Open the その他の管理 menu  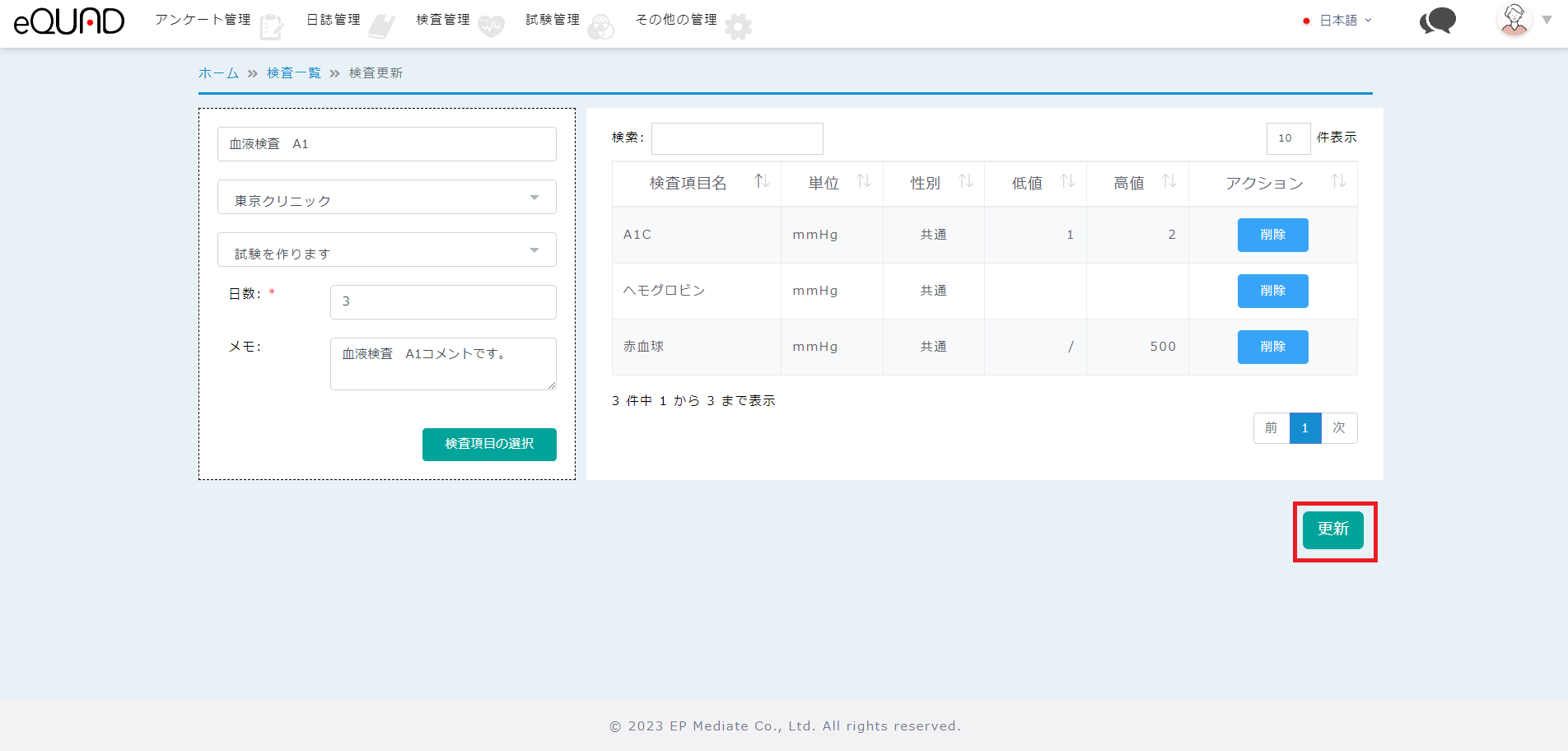point(676,20)
